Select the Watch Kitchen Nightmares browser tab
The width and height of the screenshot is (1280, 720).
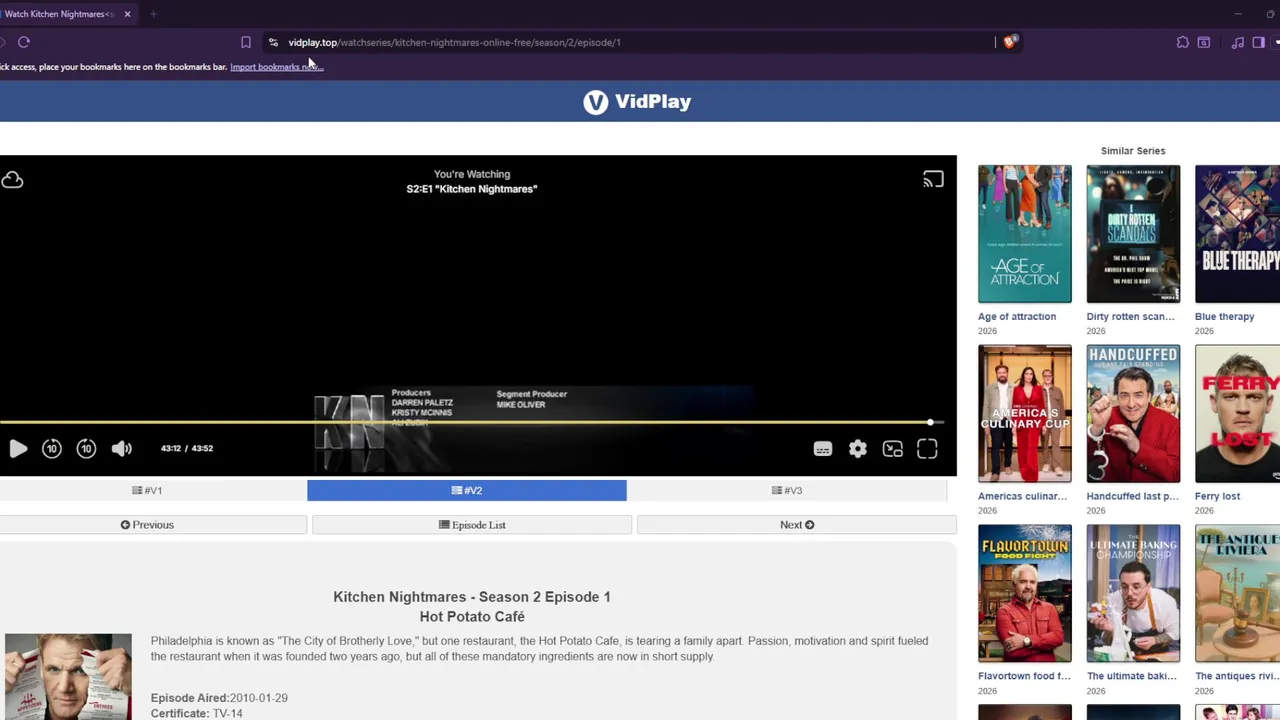(x=58, y=14)
